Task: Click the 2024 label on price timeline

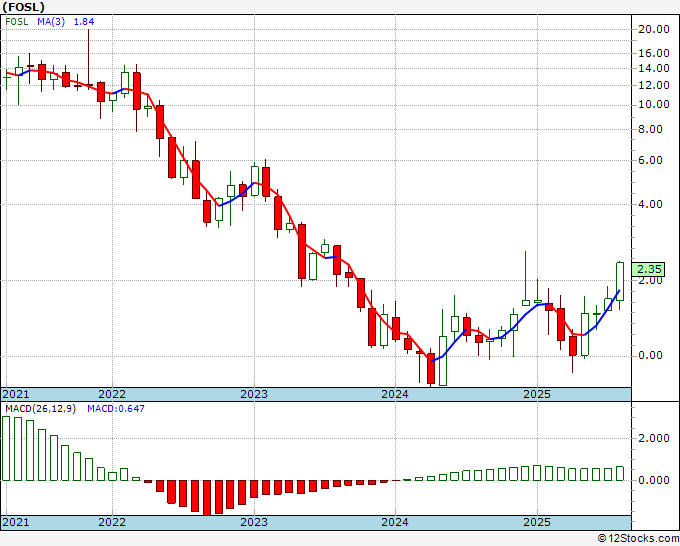Action: click(x=395, y=394)
